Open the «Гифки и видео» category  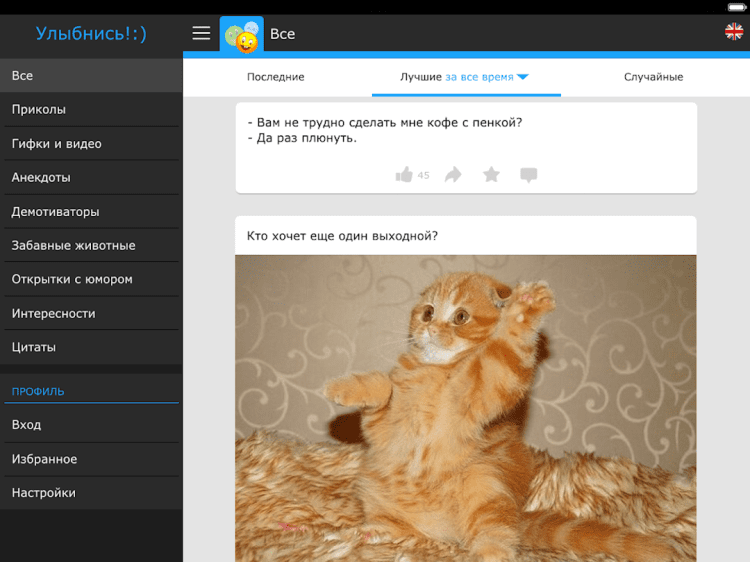pos(56,144)
